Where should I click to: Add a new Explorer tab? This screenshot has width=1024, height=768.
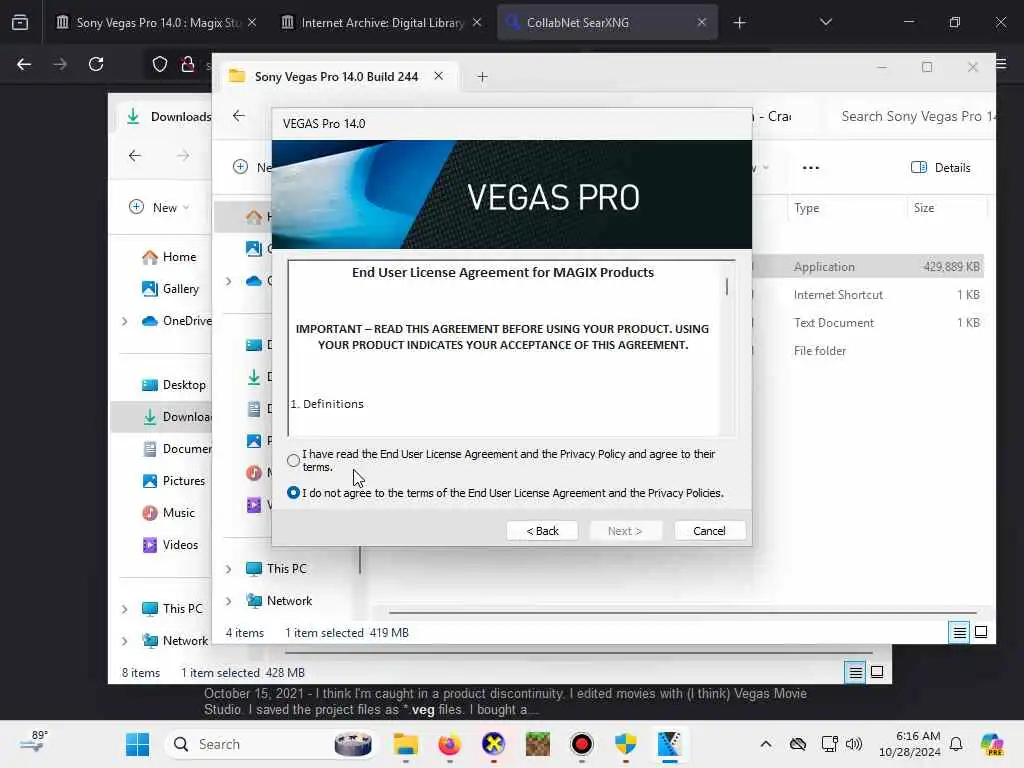coord(482,77)
